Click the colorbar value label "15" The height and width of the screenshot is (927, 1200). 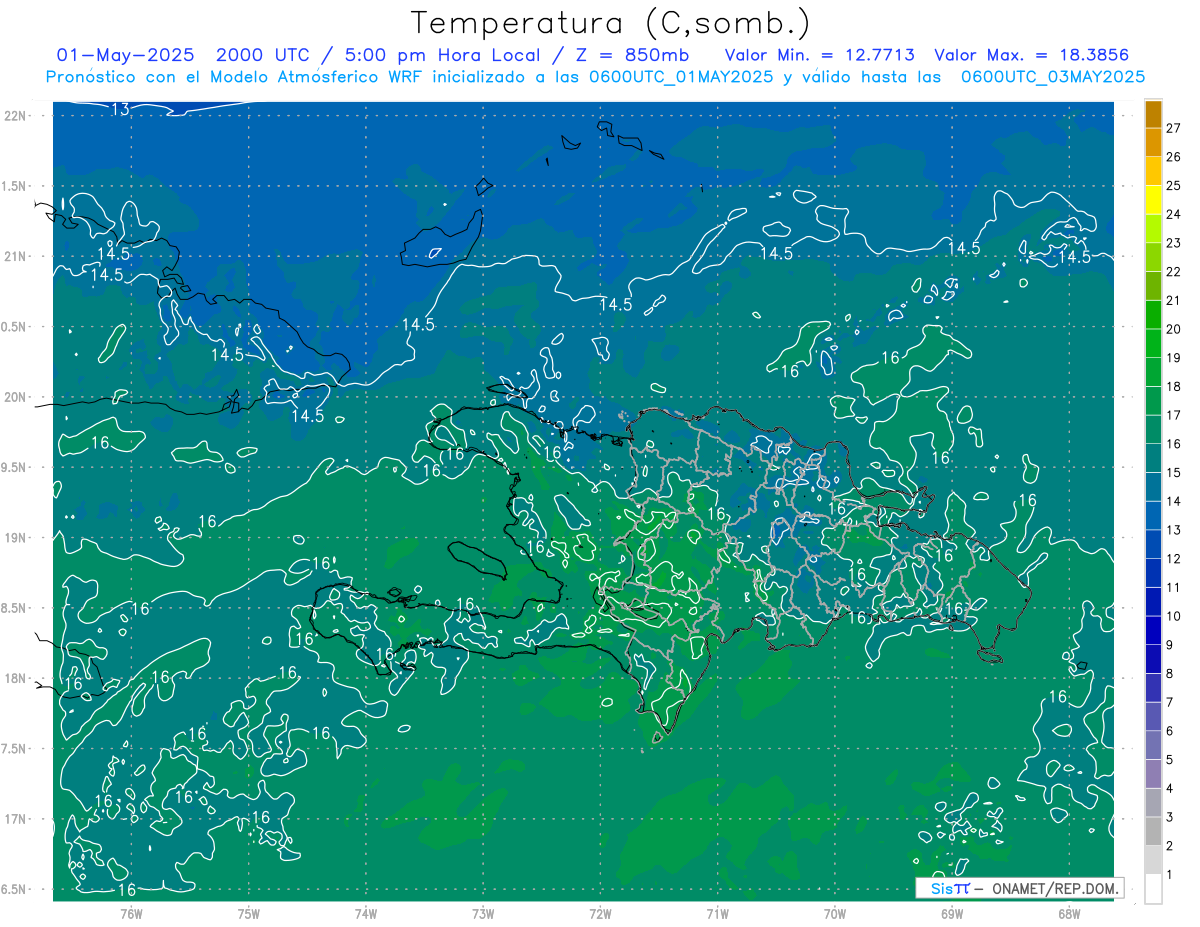point(1174,473)
